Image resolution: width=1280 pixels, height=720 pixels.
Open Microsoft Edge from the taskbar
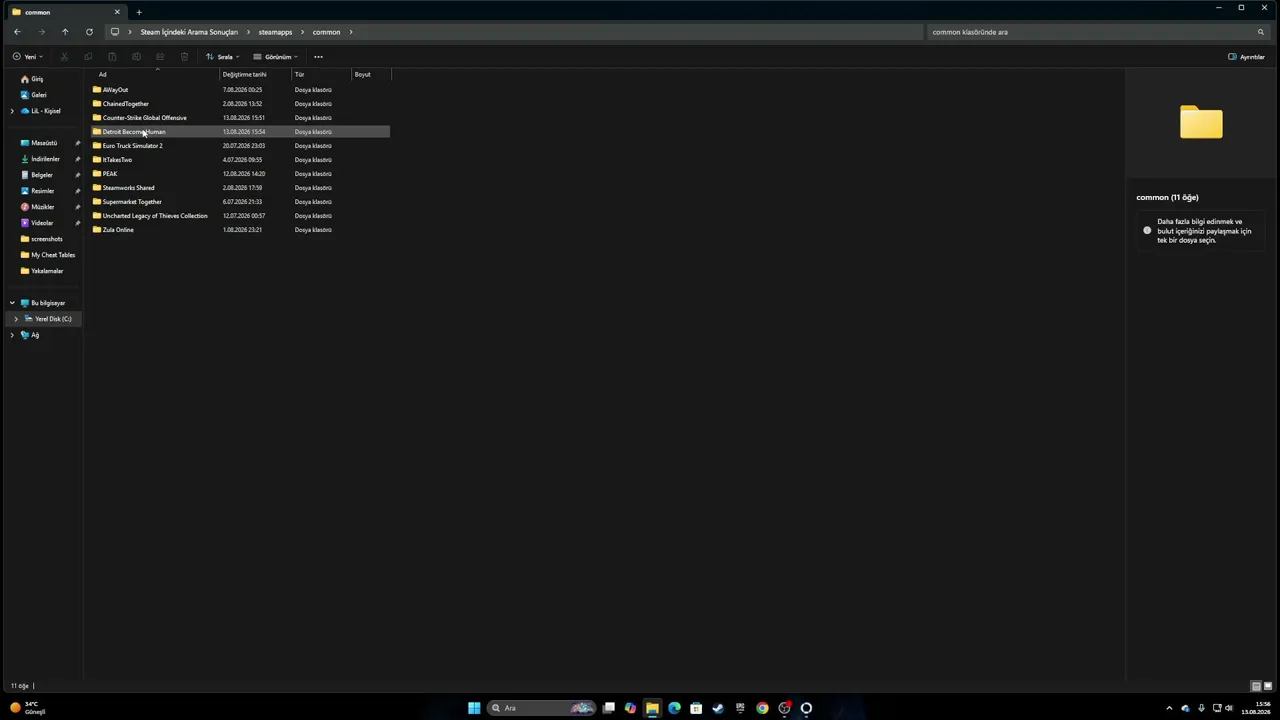coord(674,708)
